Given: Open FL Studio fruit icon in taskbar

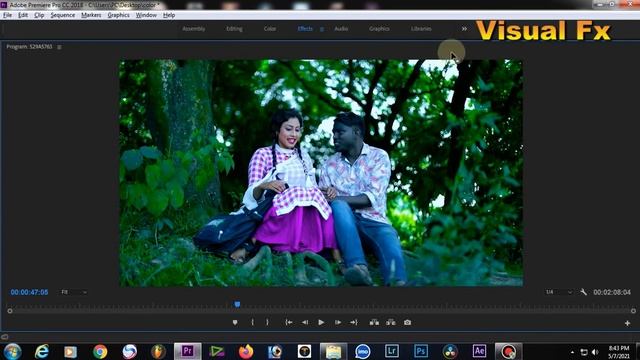Looking at the screenshot, I should 158,351.
